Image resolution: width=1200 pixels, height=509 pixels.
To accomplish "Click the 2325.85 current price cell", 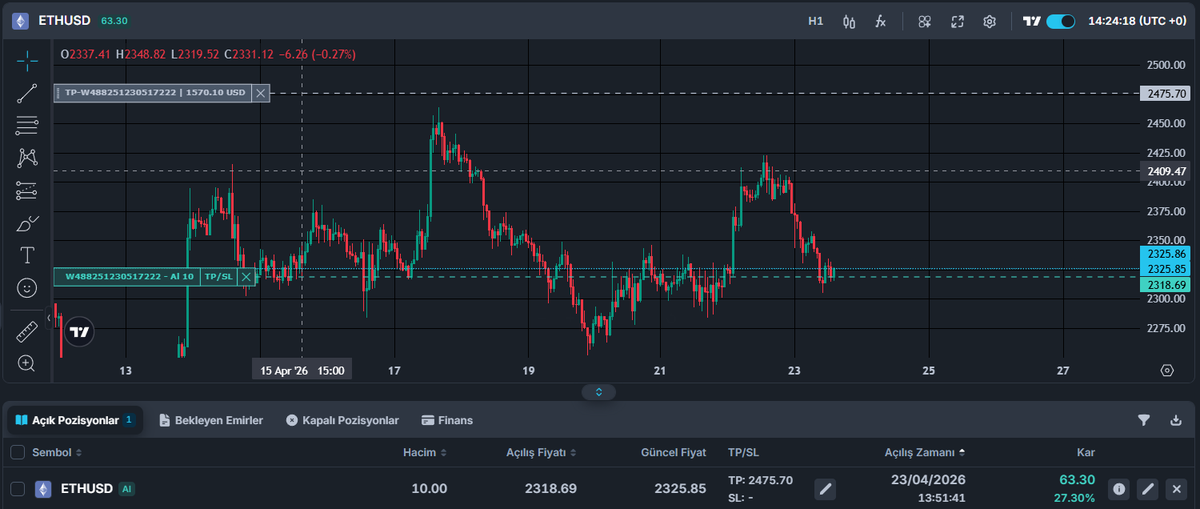I will [x=679, y=489].
